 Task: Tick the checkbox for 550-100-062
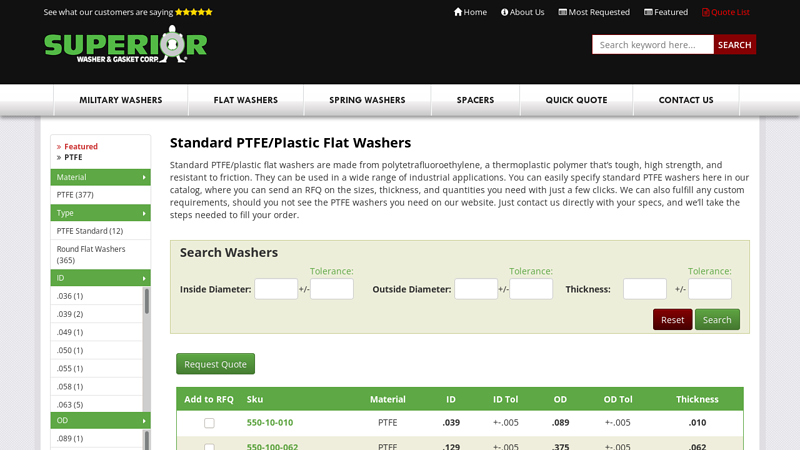[209, 447]
